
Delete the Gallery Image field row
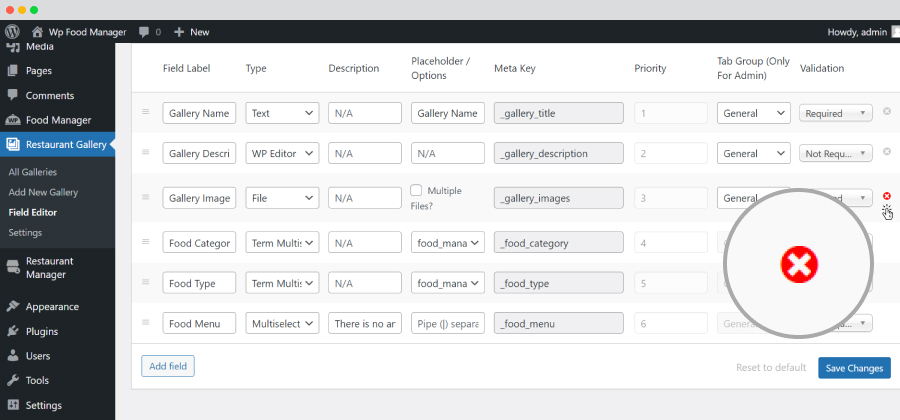(887, 196)
